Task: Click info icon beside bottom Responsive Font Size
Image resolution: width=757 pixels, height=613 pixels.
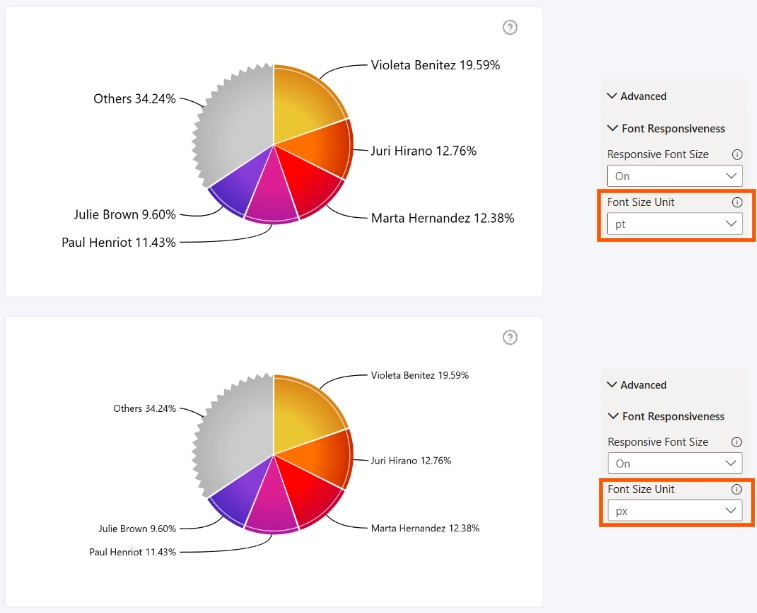Action: [736, 442]
